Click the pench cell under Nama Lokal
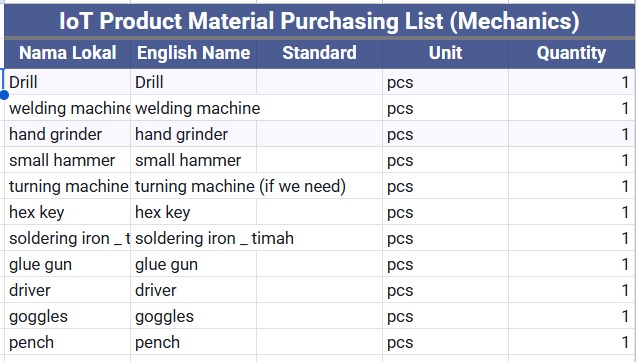This screenshot has height=362, width=637. pyautogui.click(x=67, y=342)
